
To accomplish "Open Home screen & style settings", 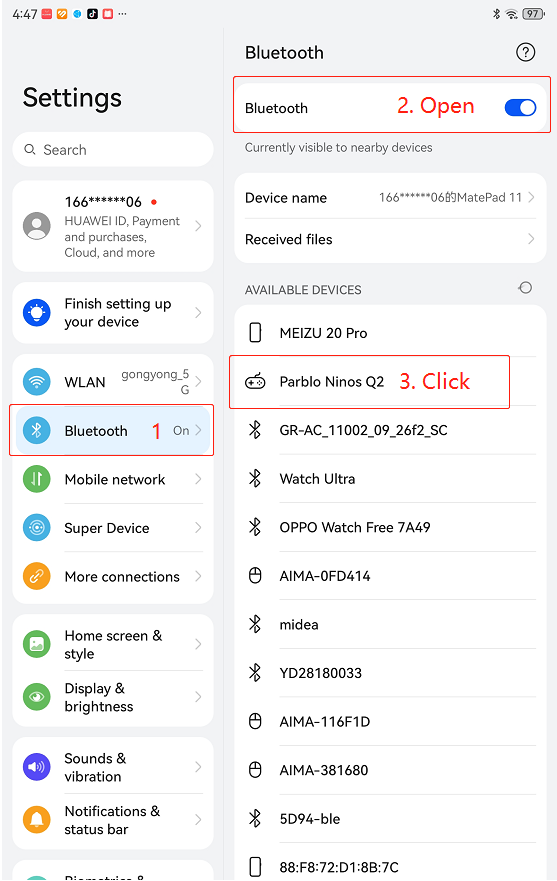I will tap(113, 644).
